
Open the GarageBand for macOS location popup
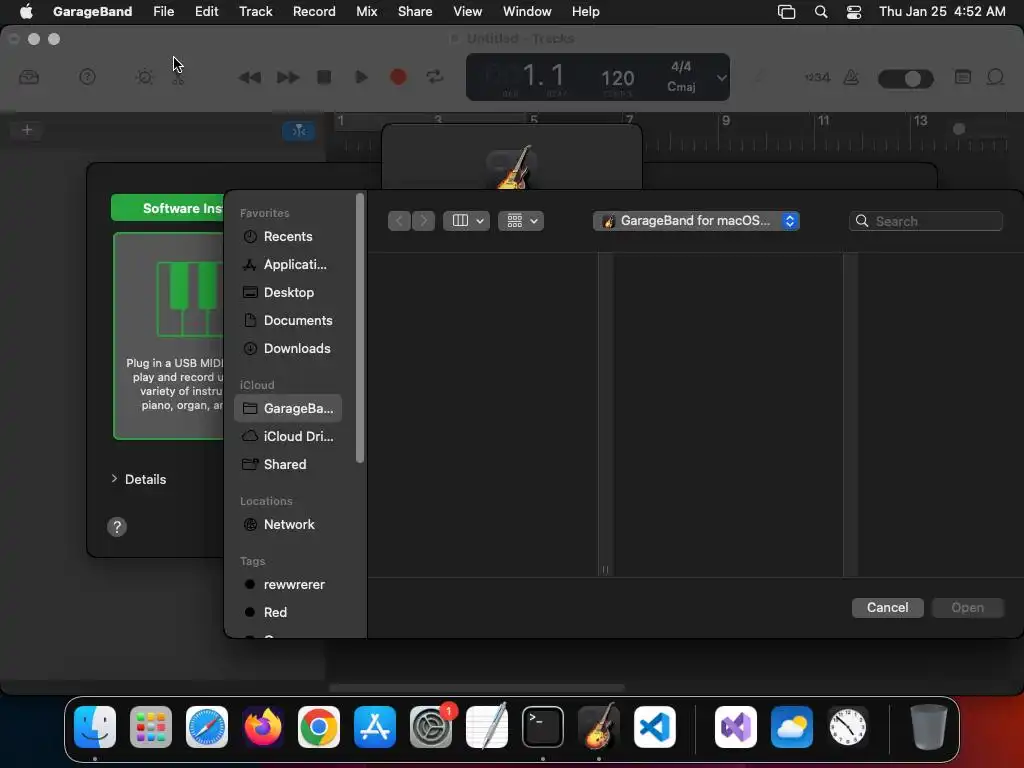pos(696,221)
